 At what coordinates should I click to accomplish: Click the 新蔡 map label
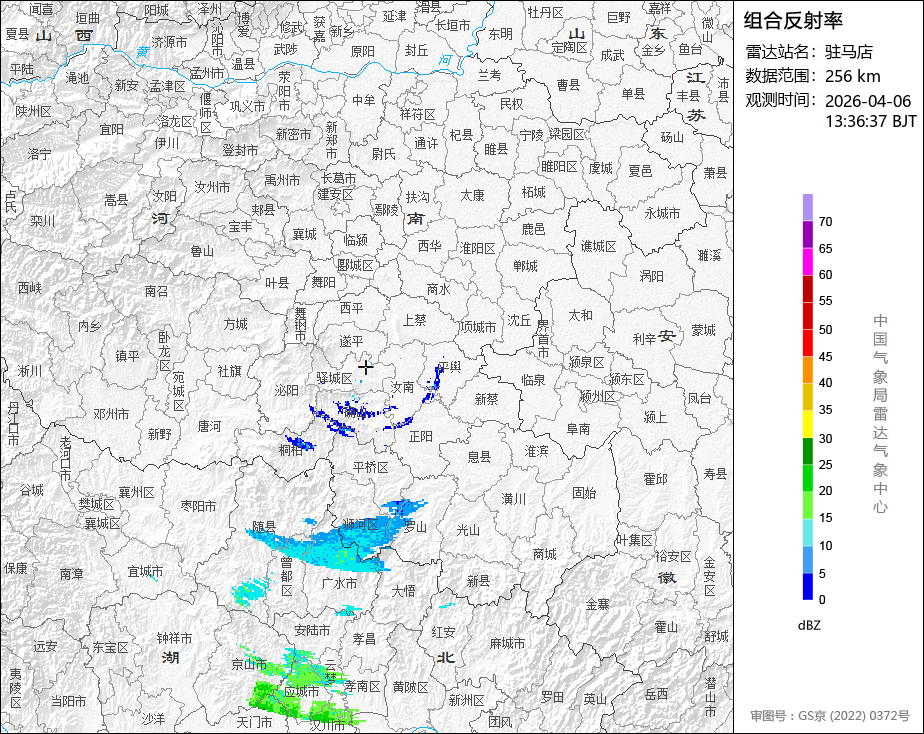tap(486, 399)
